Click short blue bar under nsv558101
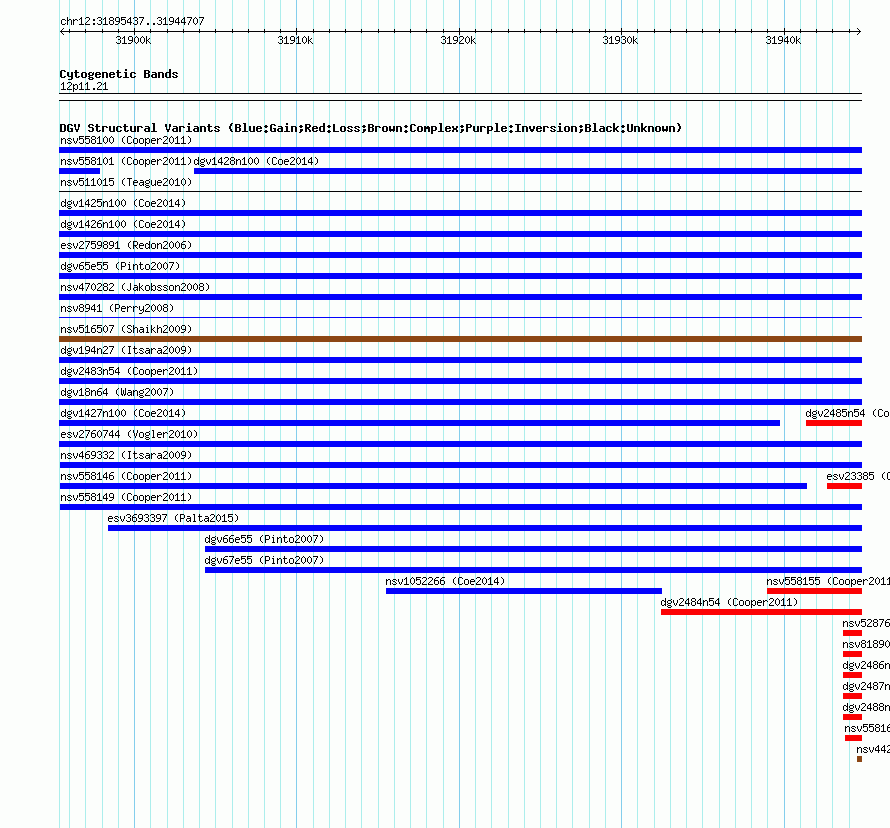This screenshot has height=828, width=890. [x=79, y=171]
